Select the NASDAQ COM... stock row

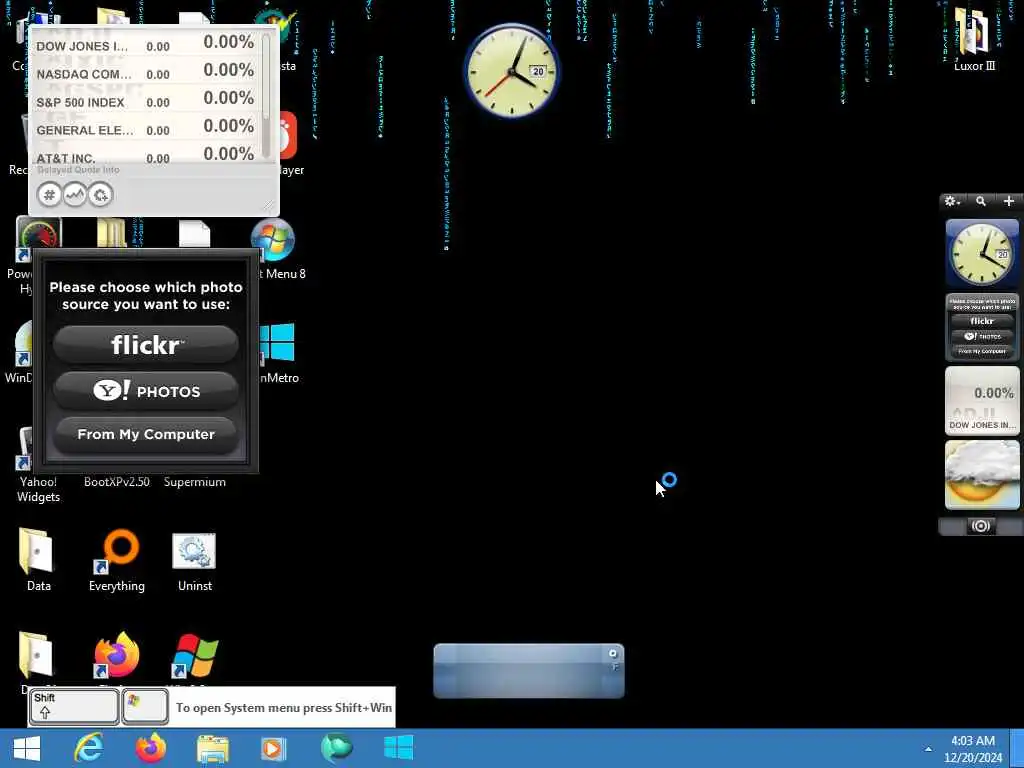tap(145, 72)
